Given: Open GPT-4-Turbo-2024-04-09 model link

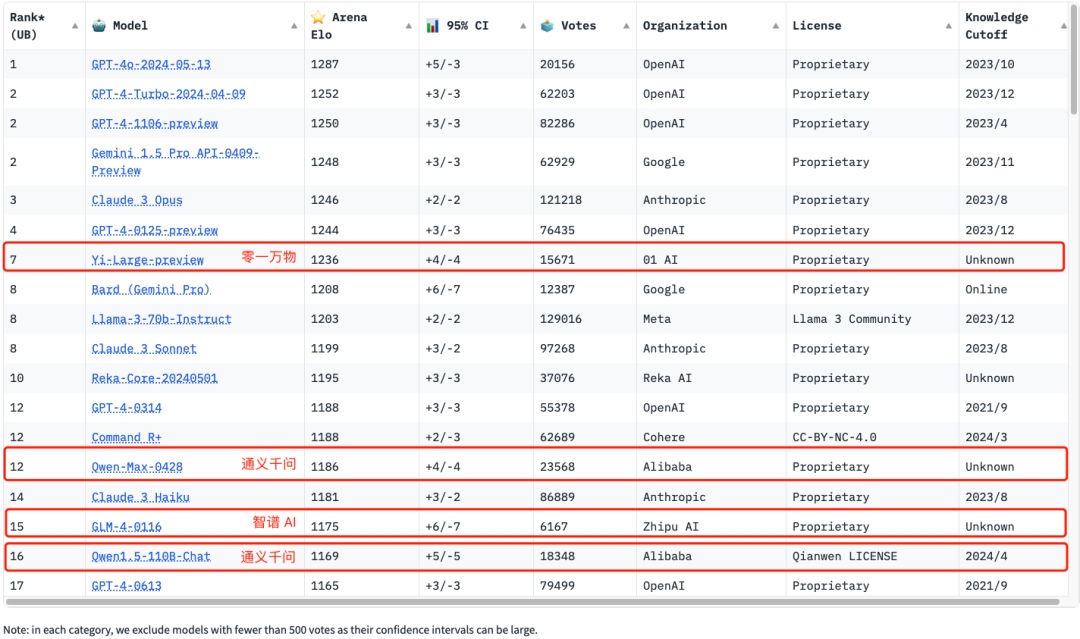Looking at the screenshot, I should (x=168, y=94).
